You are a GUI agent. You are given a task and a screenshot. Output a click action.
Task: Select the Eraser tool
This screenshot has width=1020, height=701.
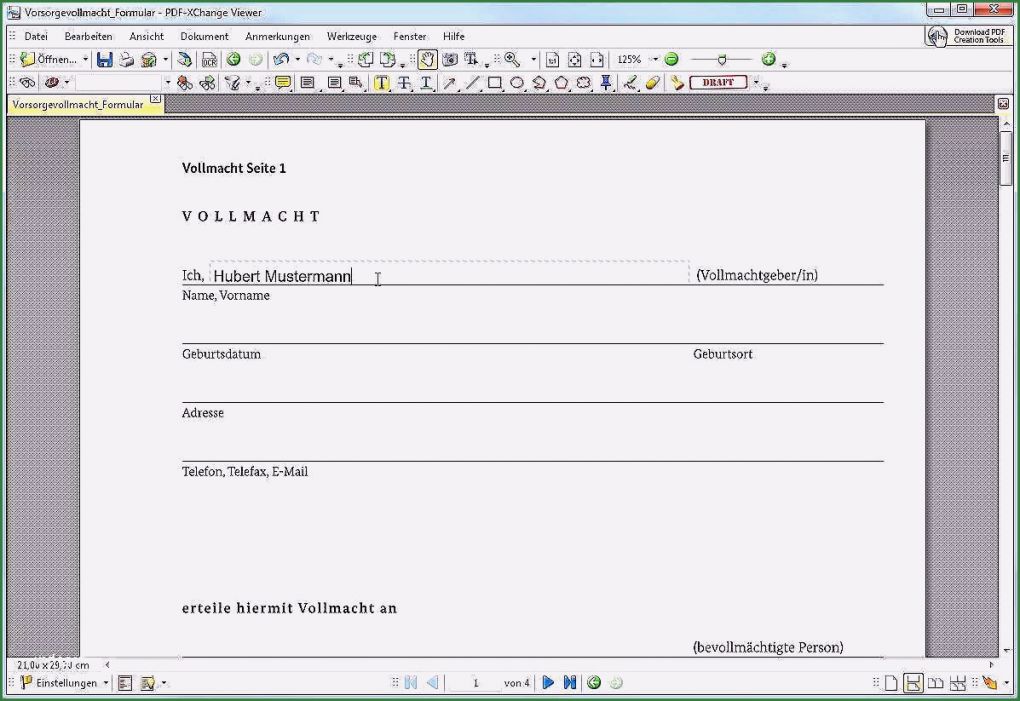coord(653,83)
